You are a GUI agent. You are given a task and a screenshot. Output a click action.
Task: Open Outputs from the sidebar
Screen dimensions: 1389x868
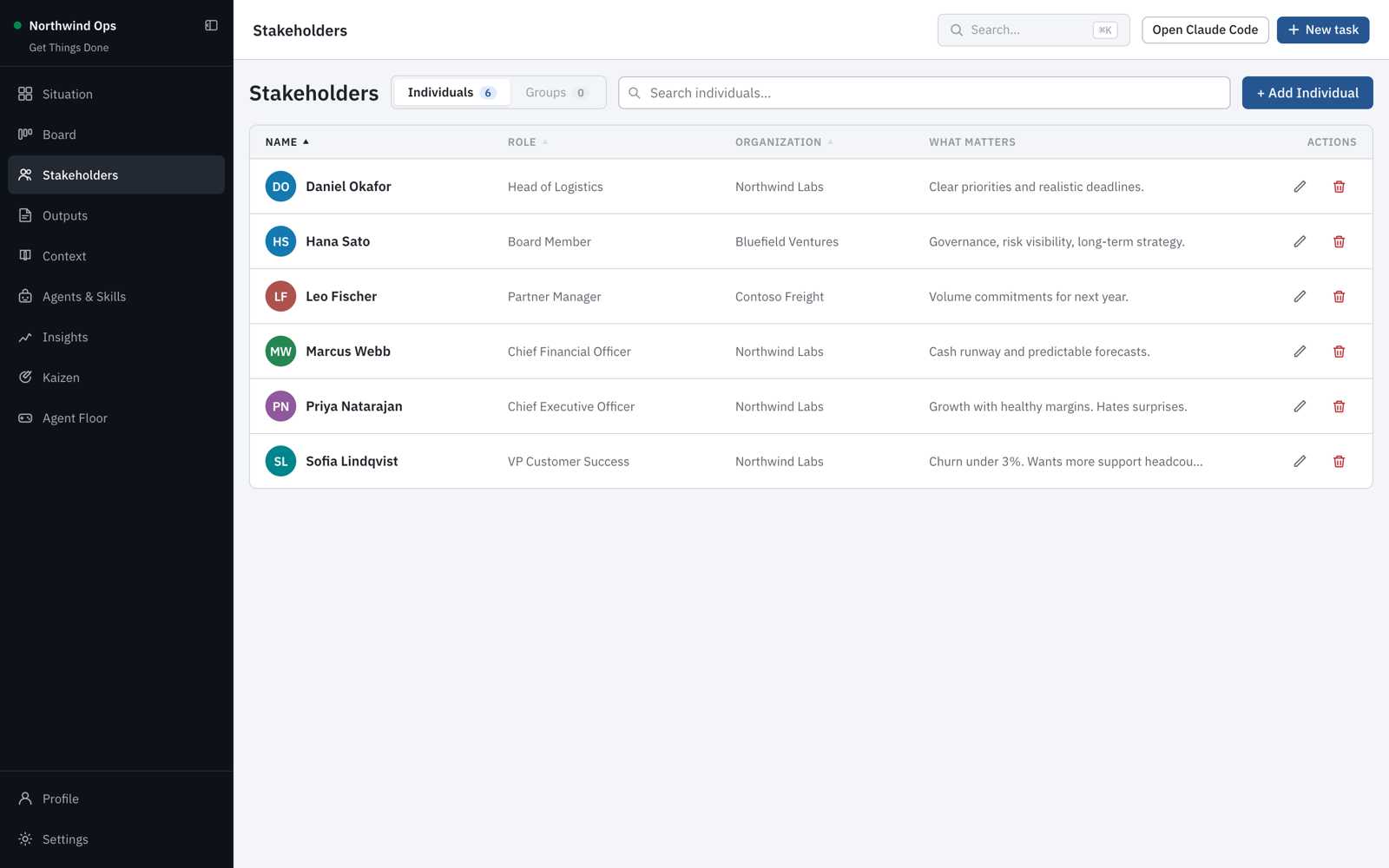pos(116,215)
